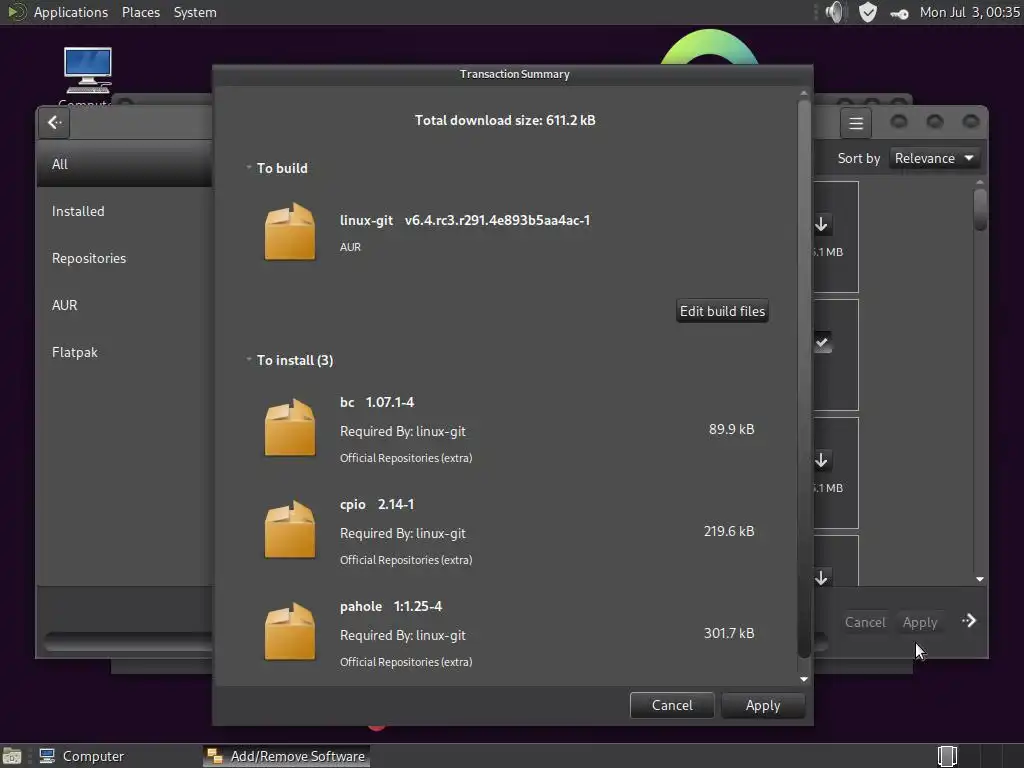Viewport: 1024px width, 768px height.
Task: Click Apply in the Transaction Summary dialog
Action: tap(763, 705)
